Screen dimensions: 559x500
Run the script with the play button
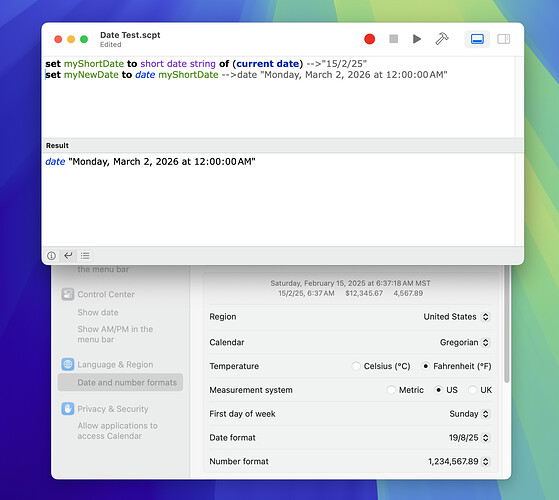point(416,39)
